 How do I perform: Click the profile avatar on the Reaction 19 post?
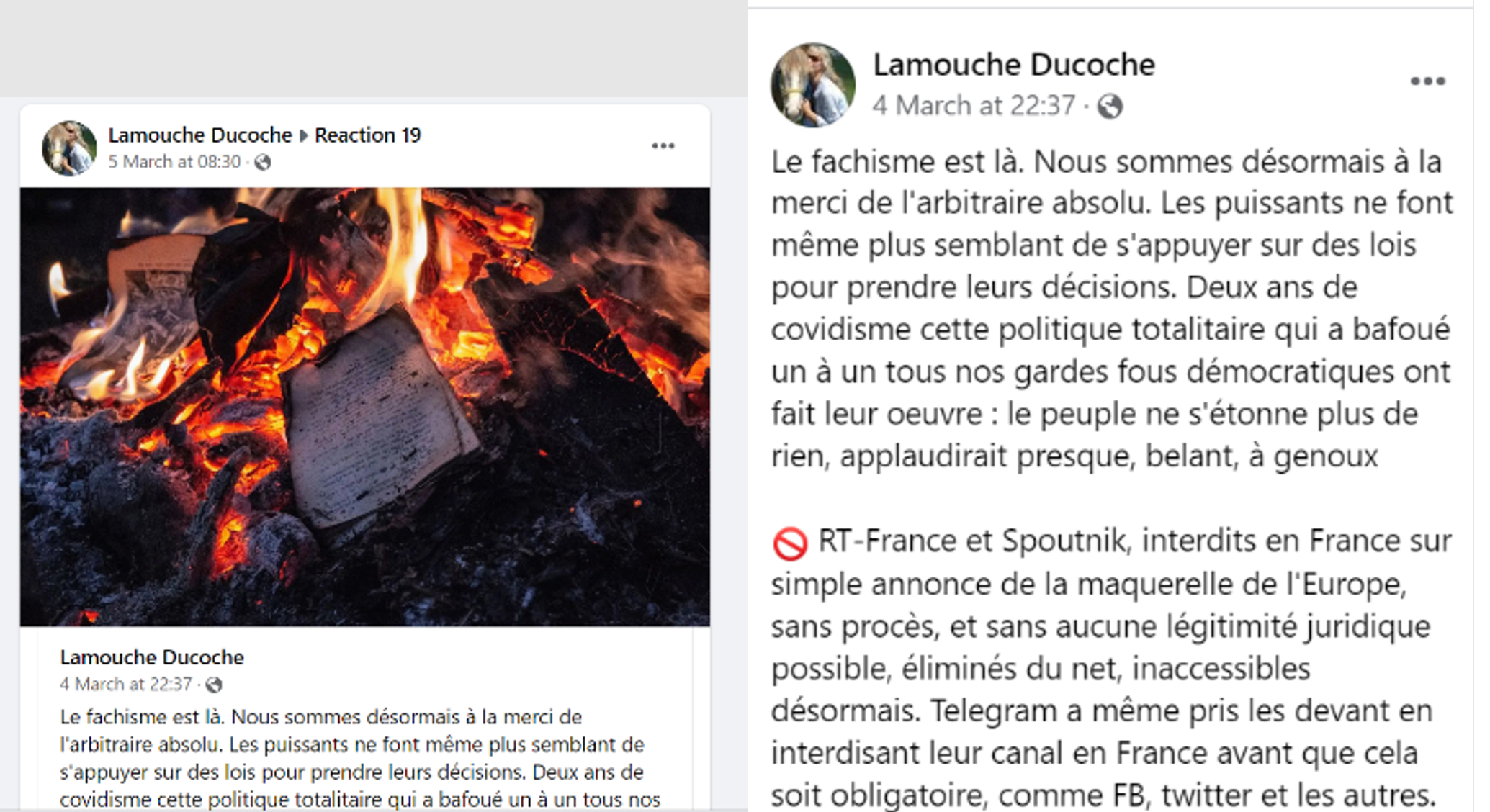pos(69,148)
